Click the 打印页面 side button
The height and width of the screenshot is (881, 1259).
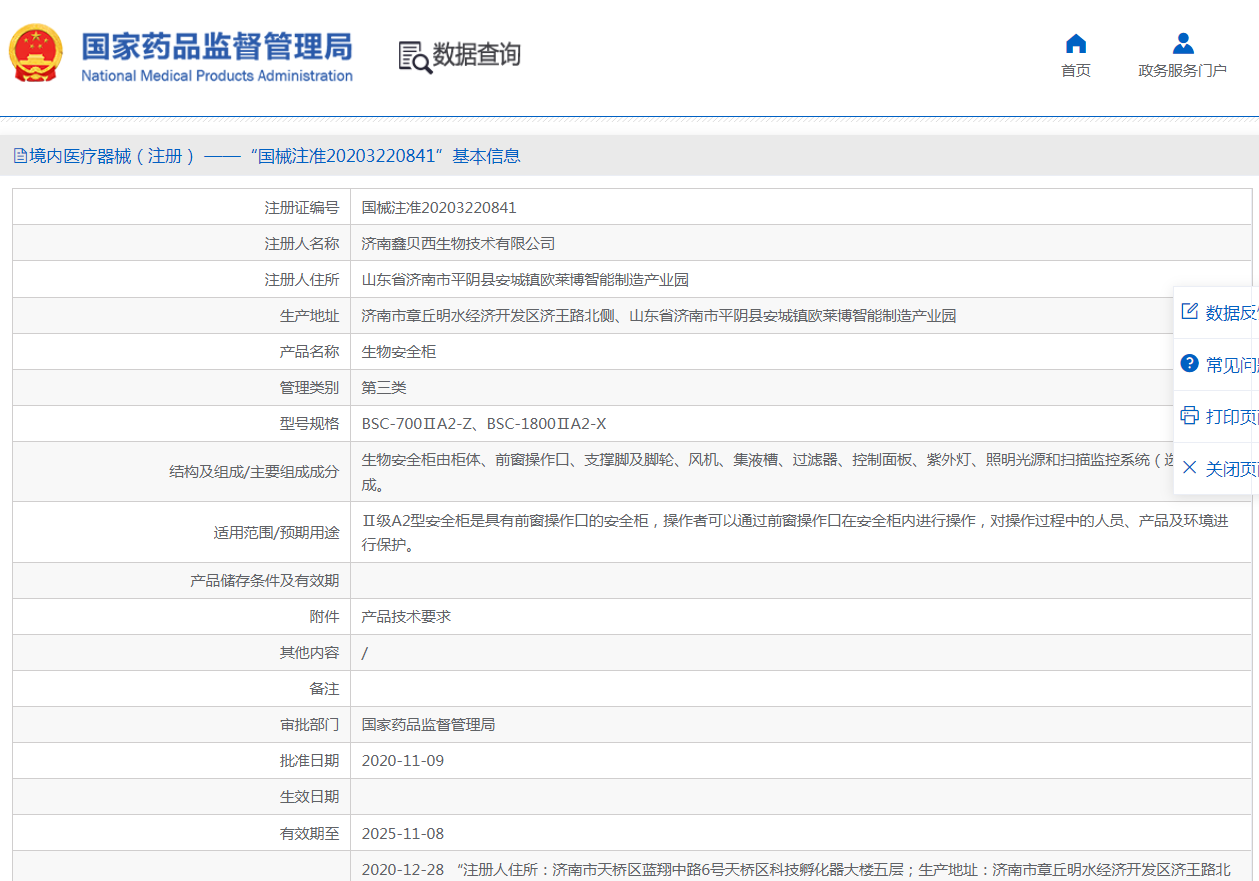pos(1216,416)
